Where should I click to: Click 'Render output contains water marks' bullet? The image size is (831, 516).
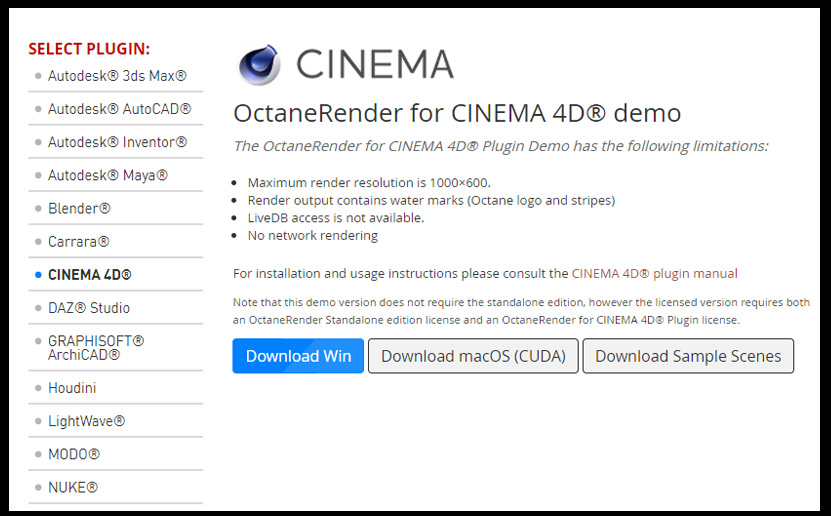click(431, 200)
